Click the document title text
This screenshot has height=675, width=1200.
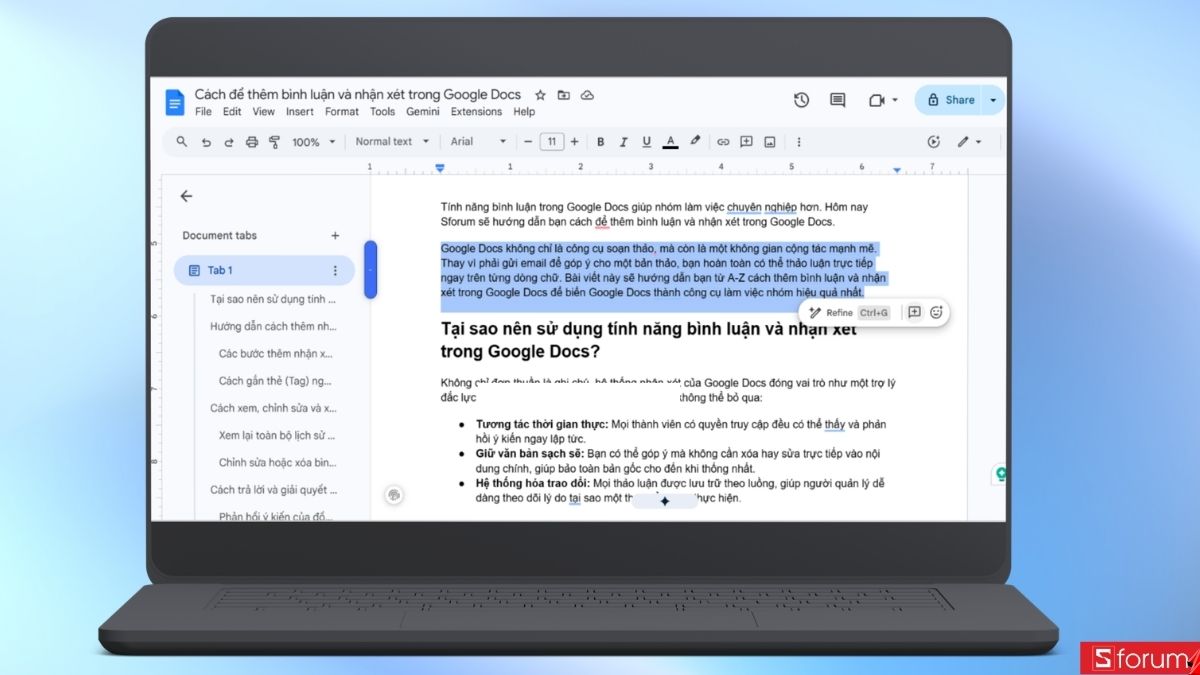[x=357, y=95]
